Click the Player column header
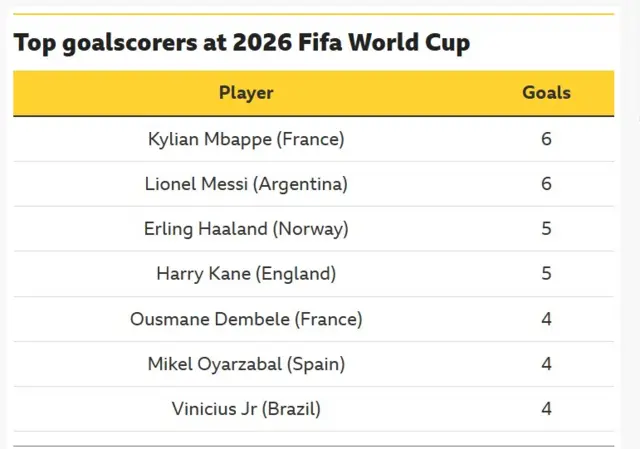Viewport: 640px width, 449px height. 246,93
